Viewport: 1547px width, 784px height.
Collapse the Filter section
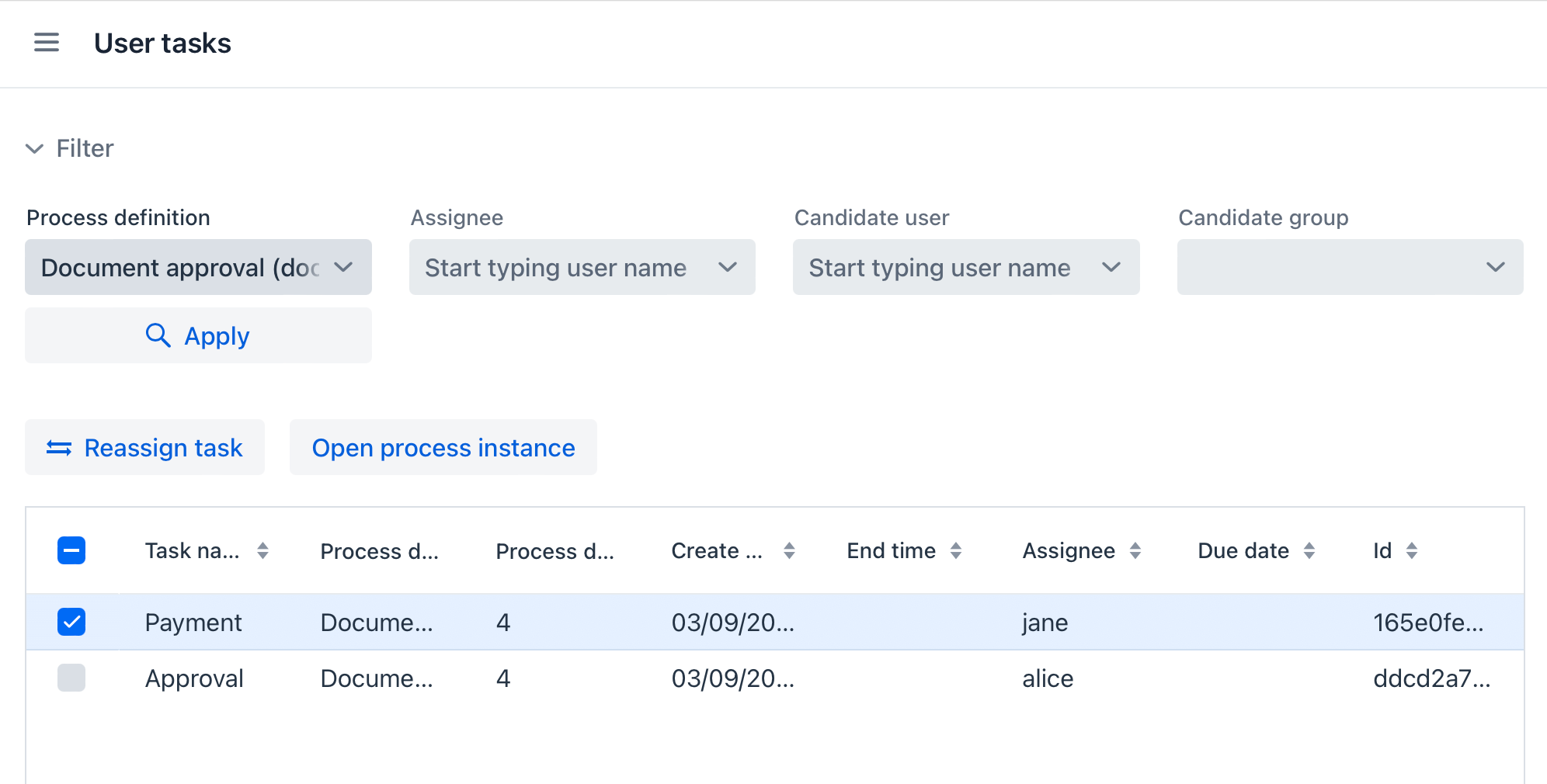pyautogui.click(x=34, y=148)
